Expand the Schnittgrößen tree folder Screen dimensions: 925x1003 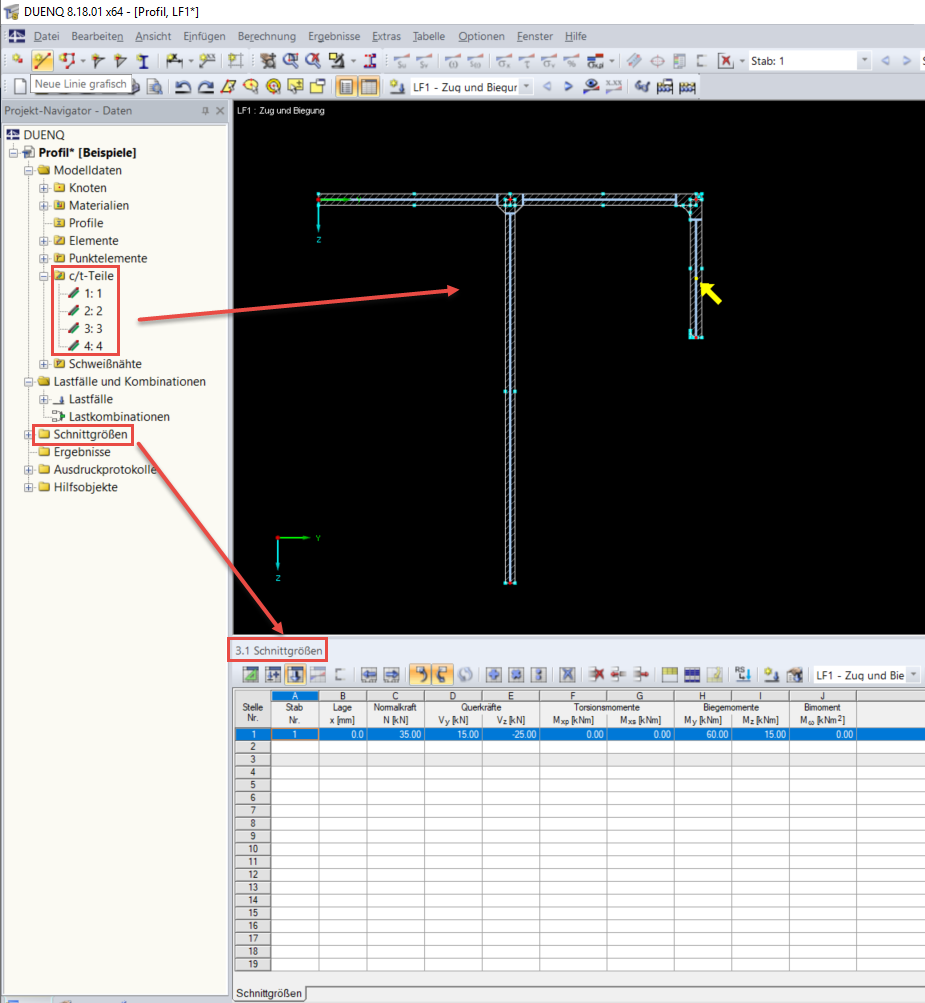(x=28, y=435)
